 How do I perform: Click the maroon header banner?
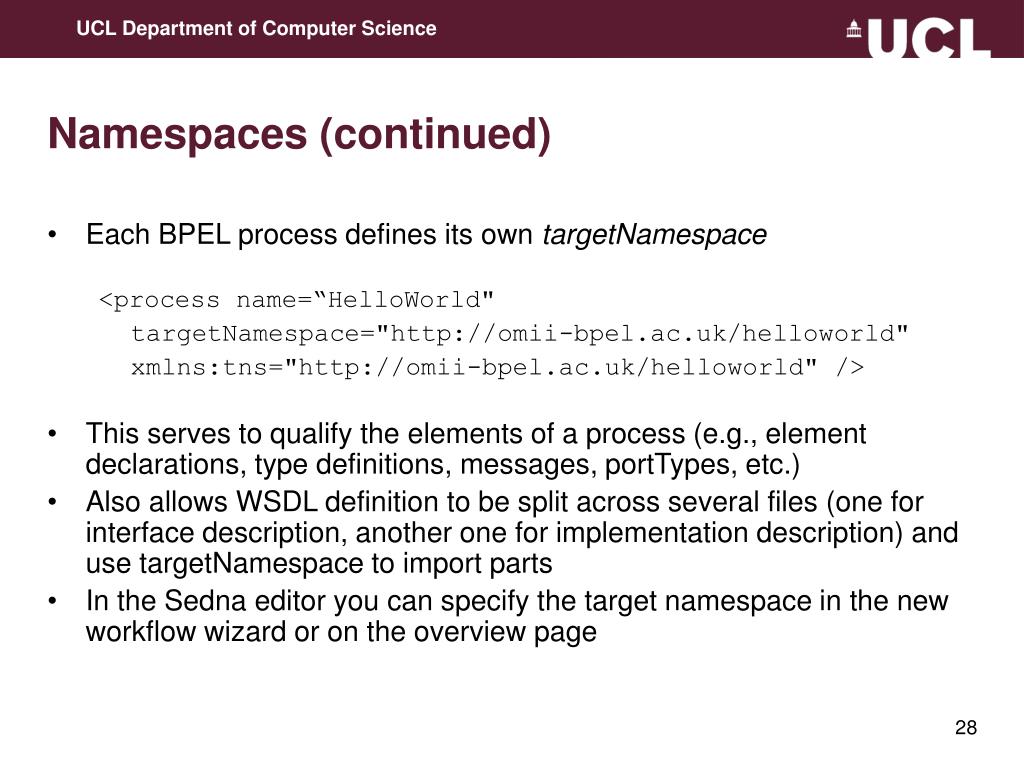point(512,29)
